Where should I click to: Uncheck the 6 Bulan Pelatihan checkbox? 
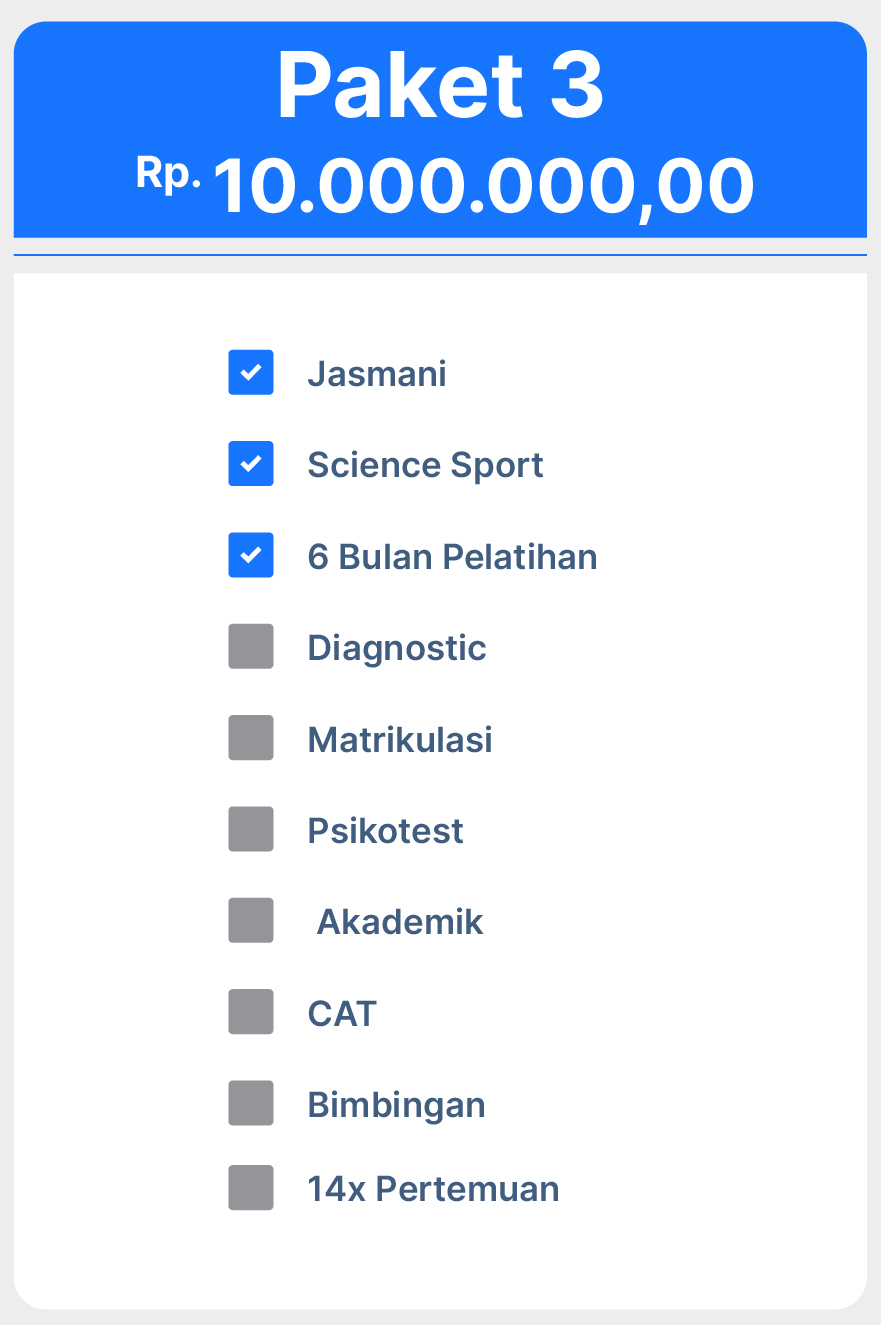(251, 556)
